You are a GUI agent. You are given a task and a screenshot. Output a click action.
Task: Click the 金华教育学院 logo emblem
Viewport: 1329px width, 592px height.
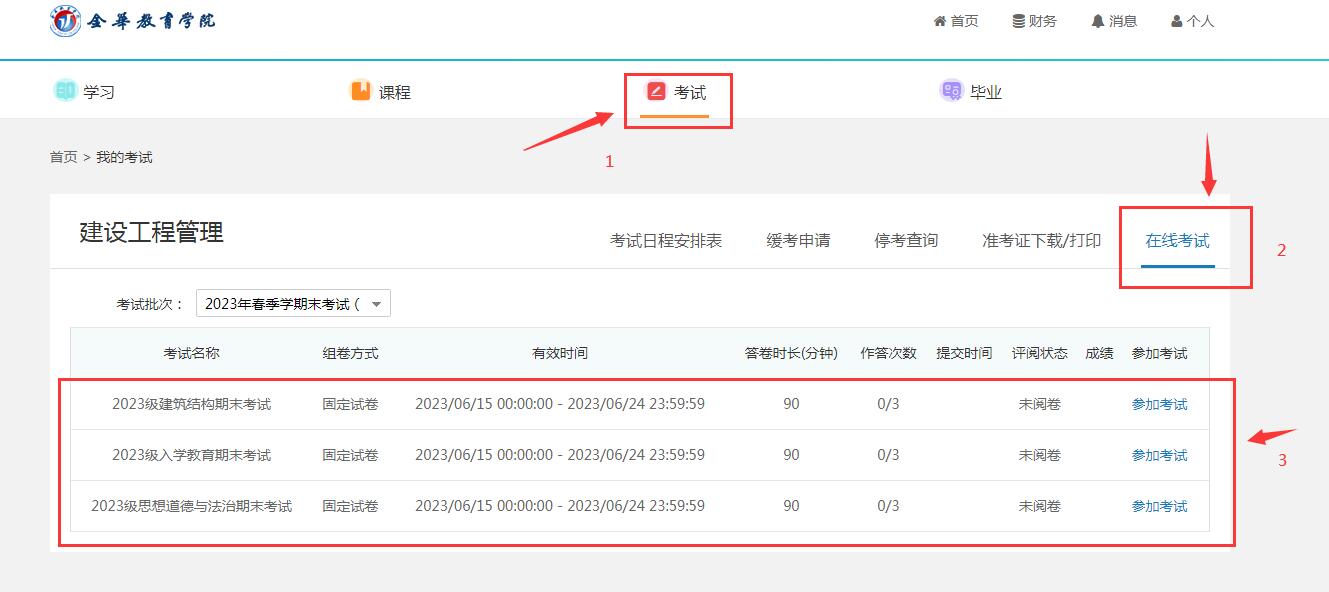tap(65, 21)
